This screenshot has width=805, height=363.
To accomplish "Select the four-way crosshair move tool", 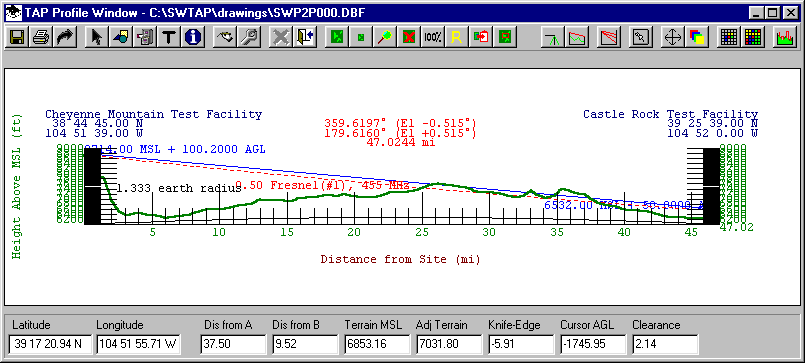I will tap(672, 37).
